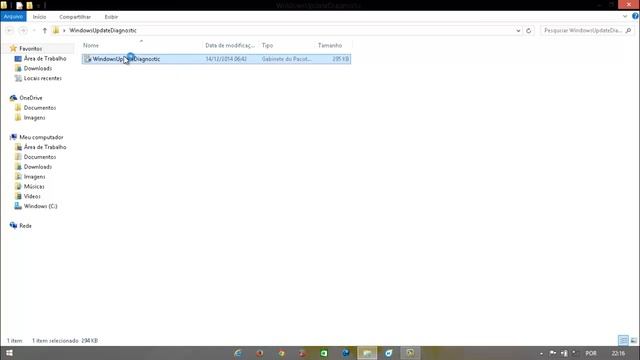
Task: Open Windows Start button
Action: tap(9, 353)
